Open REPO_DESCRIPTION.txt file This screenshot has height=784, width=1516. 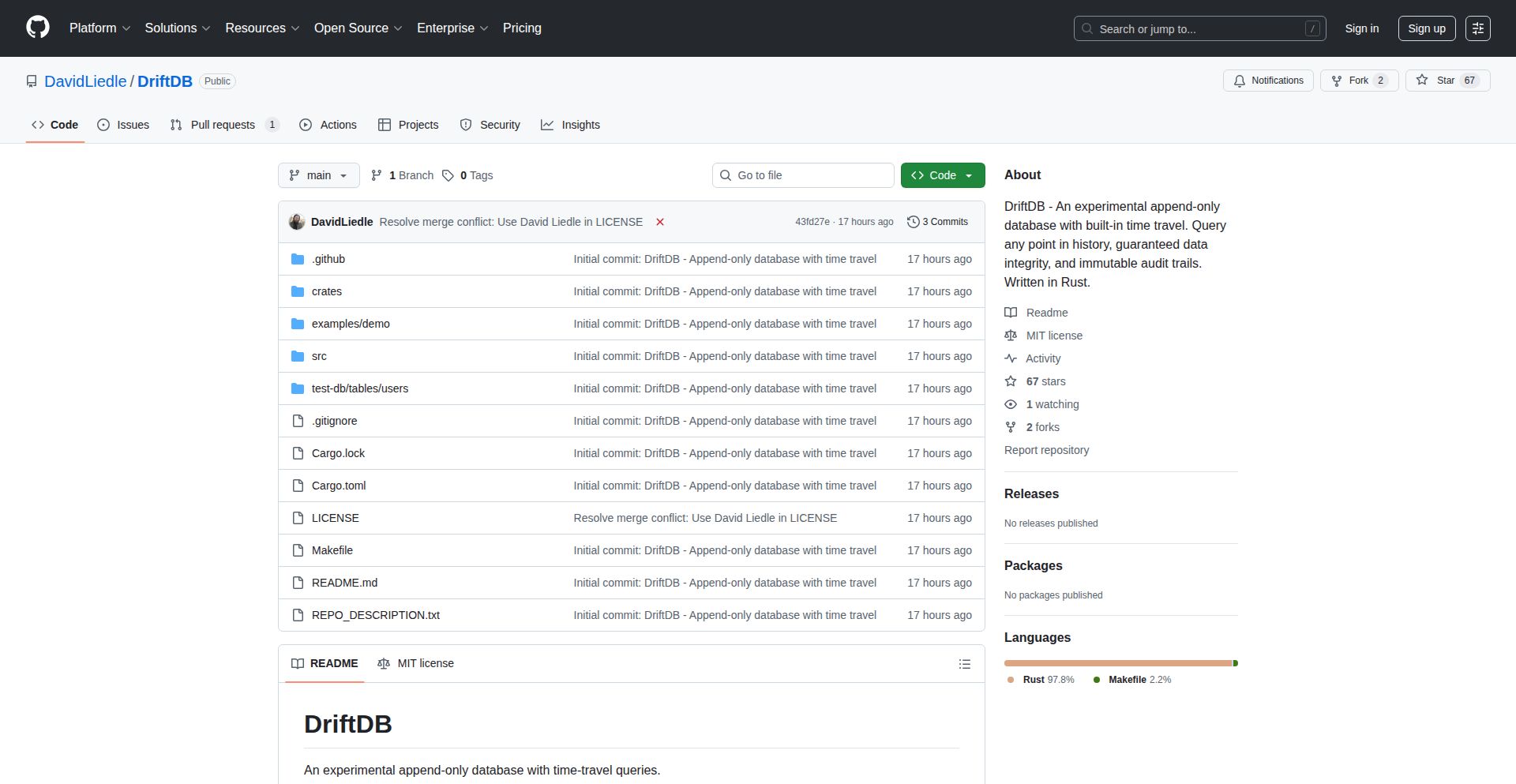[375, 615]
